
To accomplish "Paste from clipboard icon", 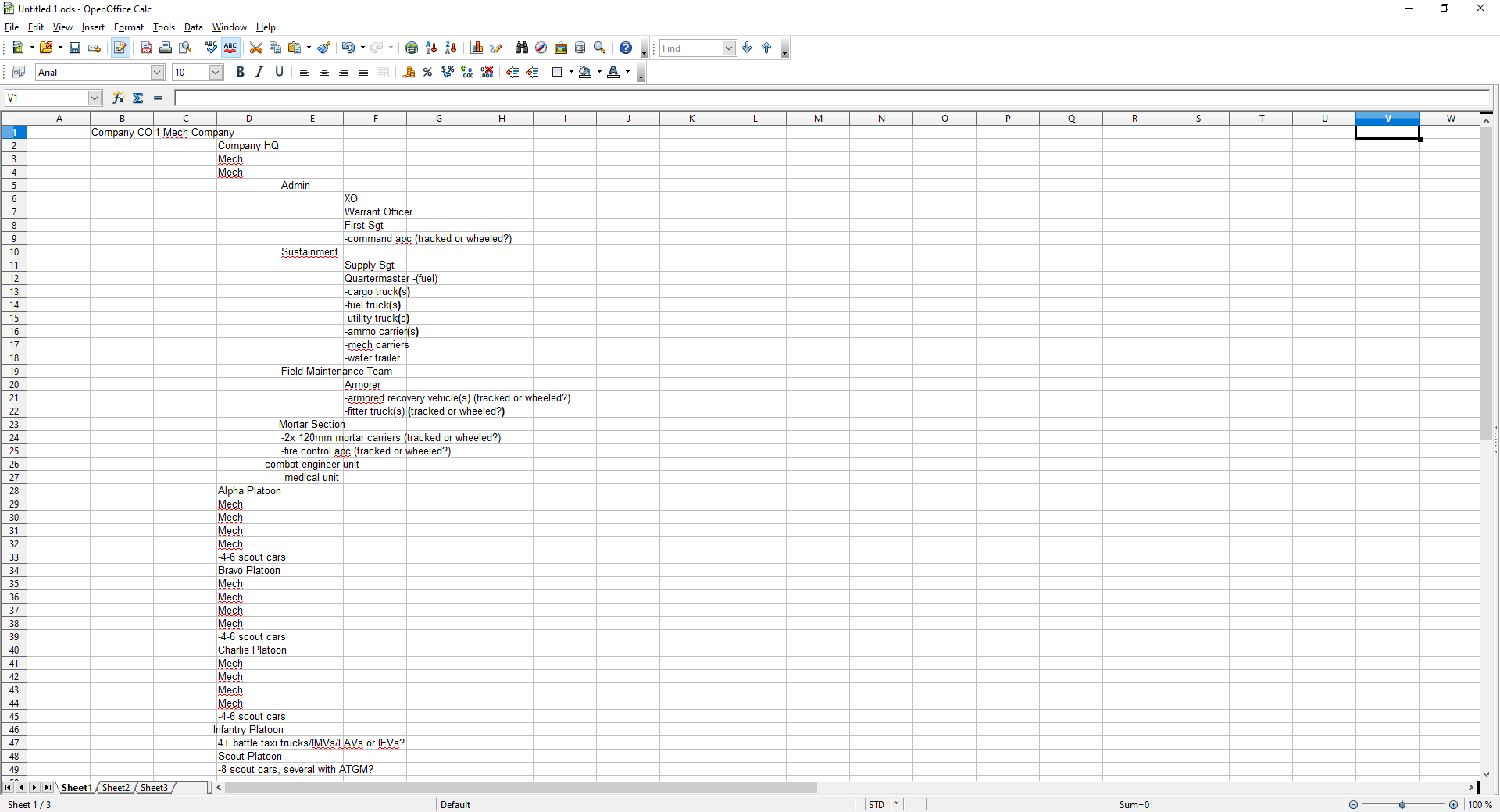I will coord(295,48).
